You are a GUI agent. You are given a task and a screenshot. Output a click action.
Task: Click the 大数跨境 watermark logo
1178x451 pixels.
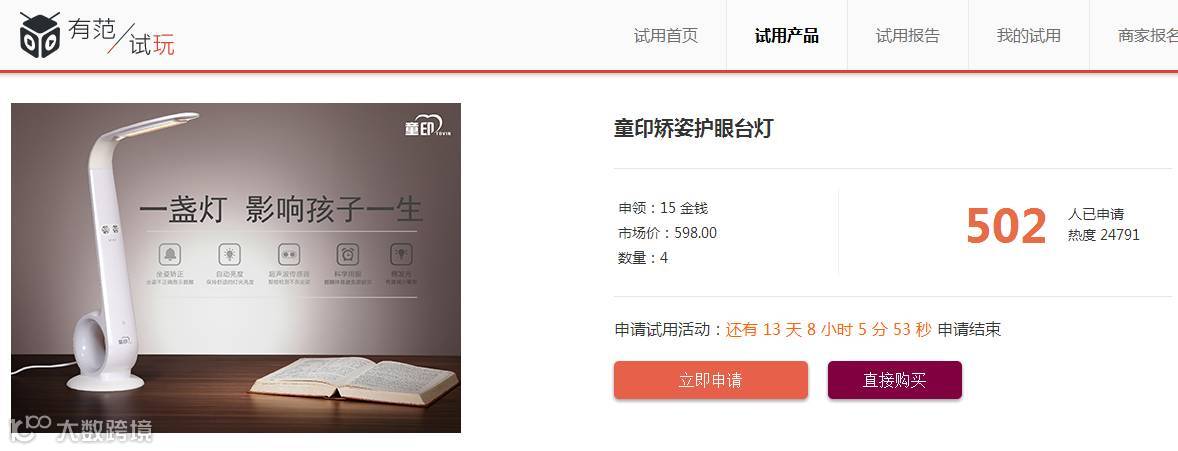(81, 430)
